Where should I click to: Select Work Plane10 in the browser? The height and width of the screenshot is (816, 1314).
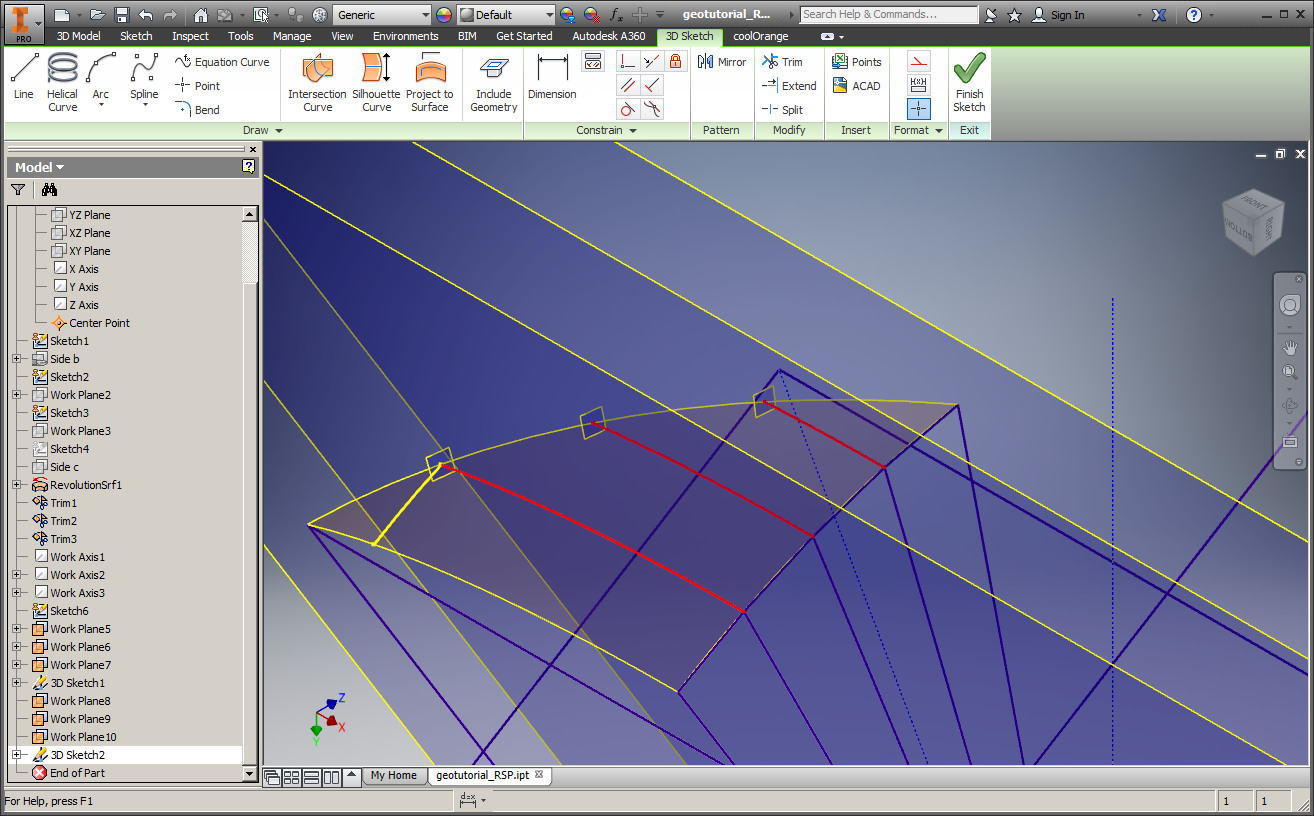[83, 737]
